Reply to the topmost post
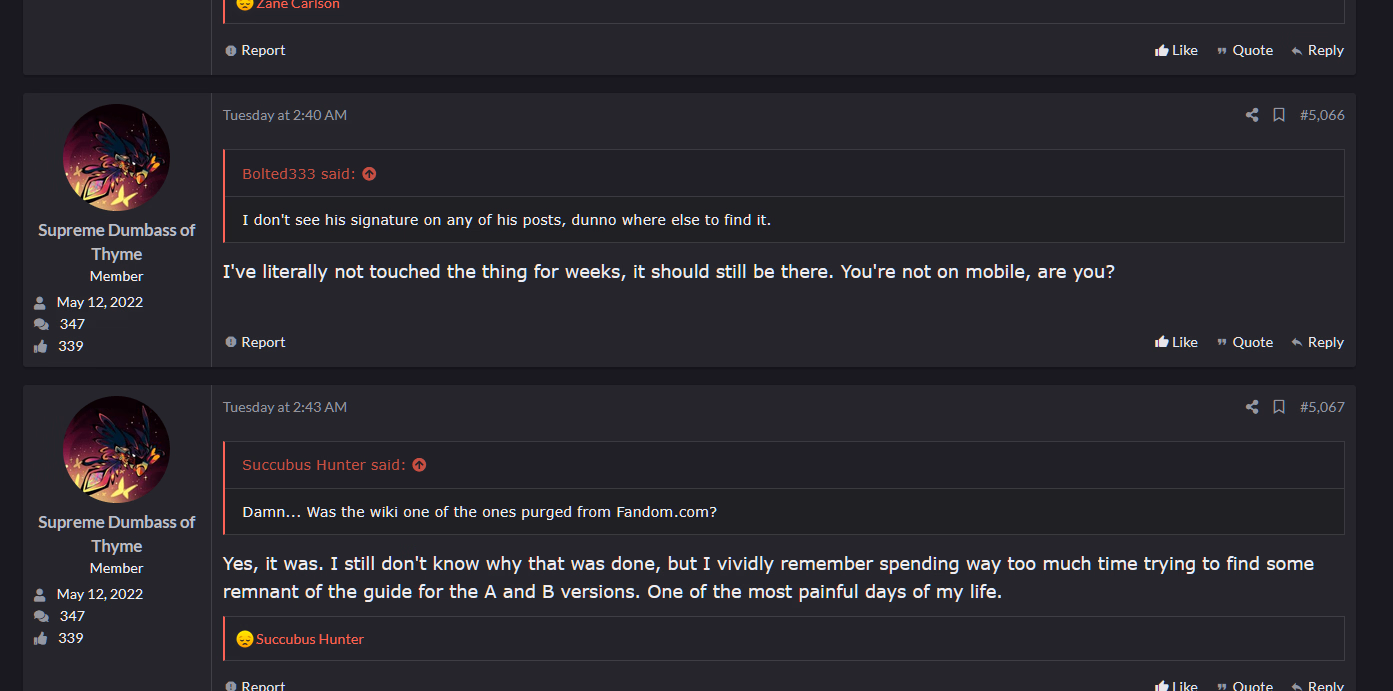 pos(1317,50)
